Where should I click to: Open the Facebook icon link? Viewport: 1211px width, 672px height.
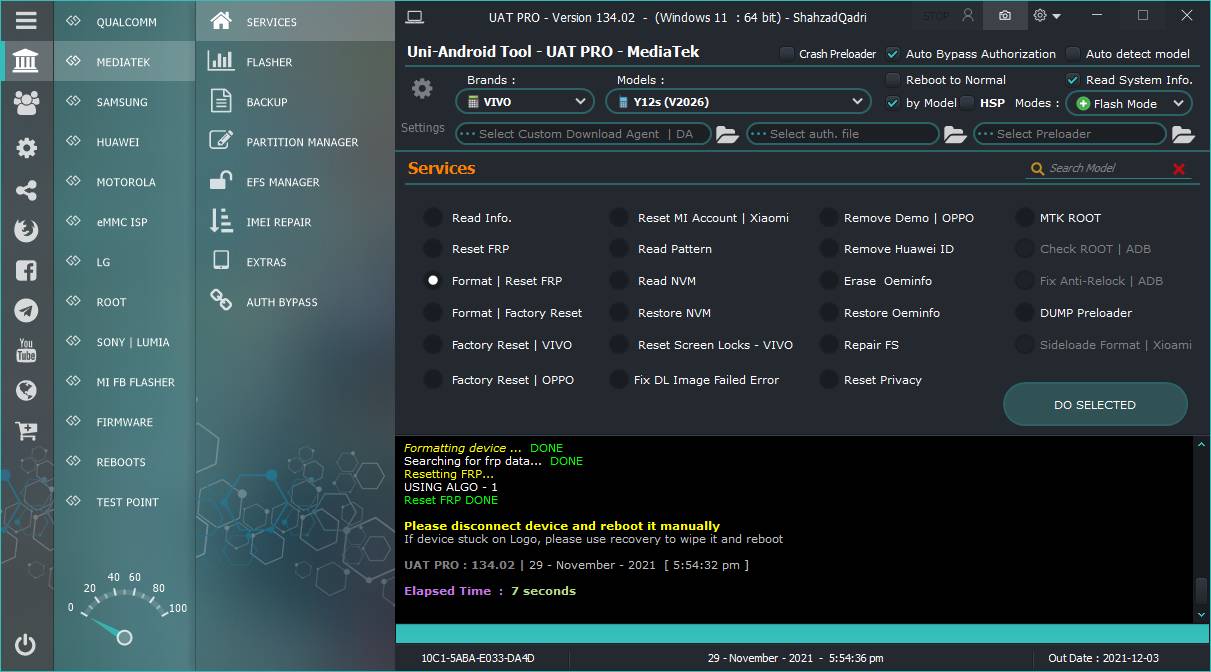[x=26, y=270]
